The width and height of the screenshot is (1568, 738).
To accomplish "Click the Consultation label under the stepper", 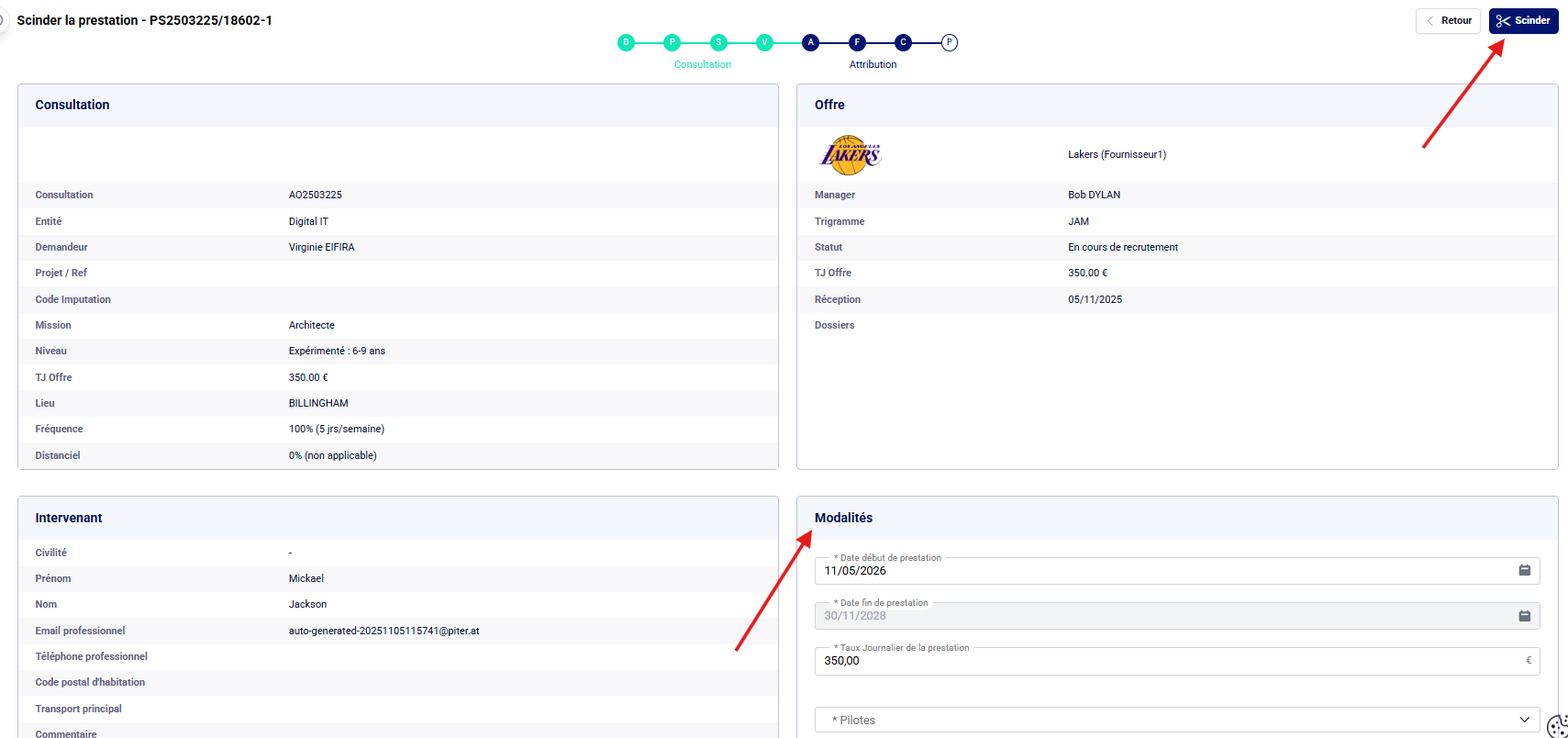I will pos(703,64).
